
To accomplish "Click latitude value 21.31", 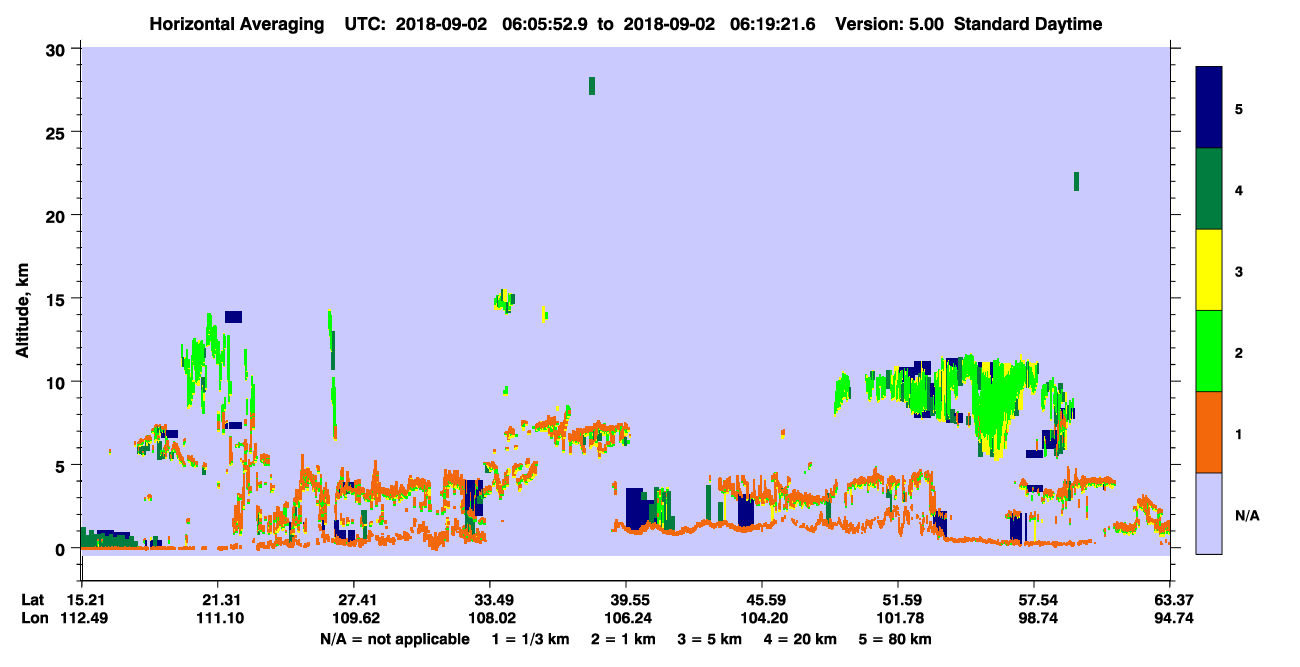I will point(217,600).
